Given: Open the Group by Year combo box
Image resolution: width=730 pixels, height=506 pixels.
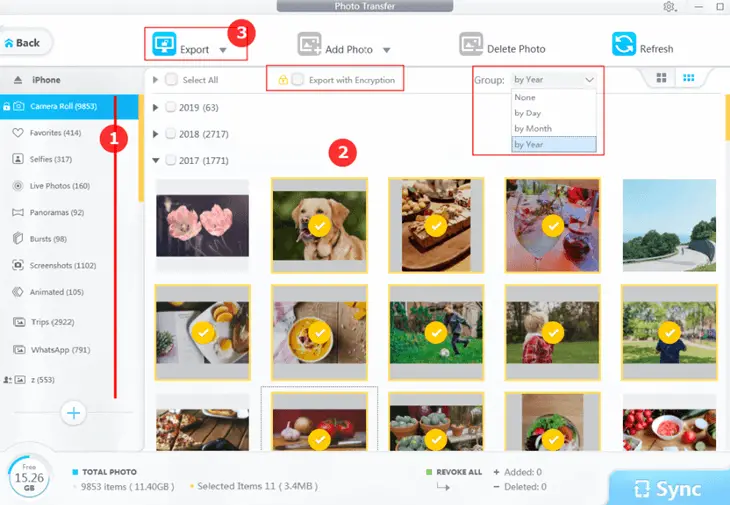Looking at the screenshot, I should (x=554, y=80).
